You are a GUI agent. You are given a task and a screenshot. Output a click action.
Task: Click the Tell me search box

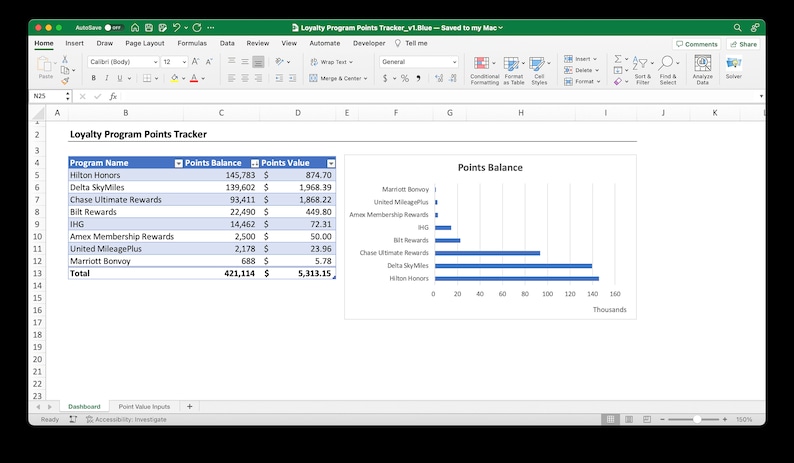[x=411, y=43]
